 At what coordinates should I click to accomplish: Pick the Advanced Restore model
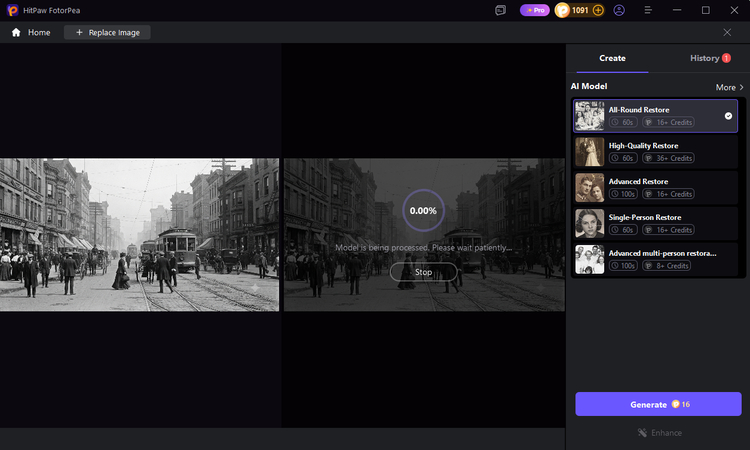(655, 187)
